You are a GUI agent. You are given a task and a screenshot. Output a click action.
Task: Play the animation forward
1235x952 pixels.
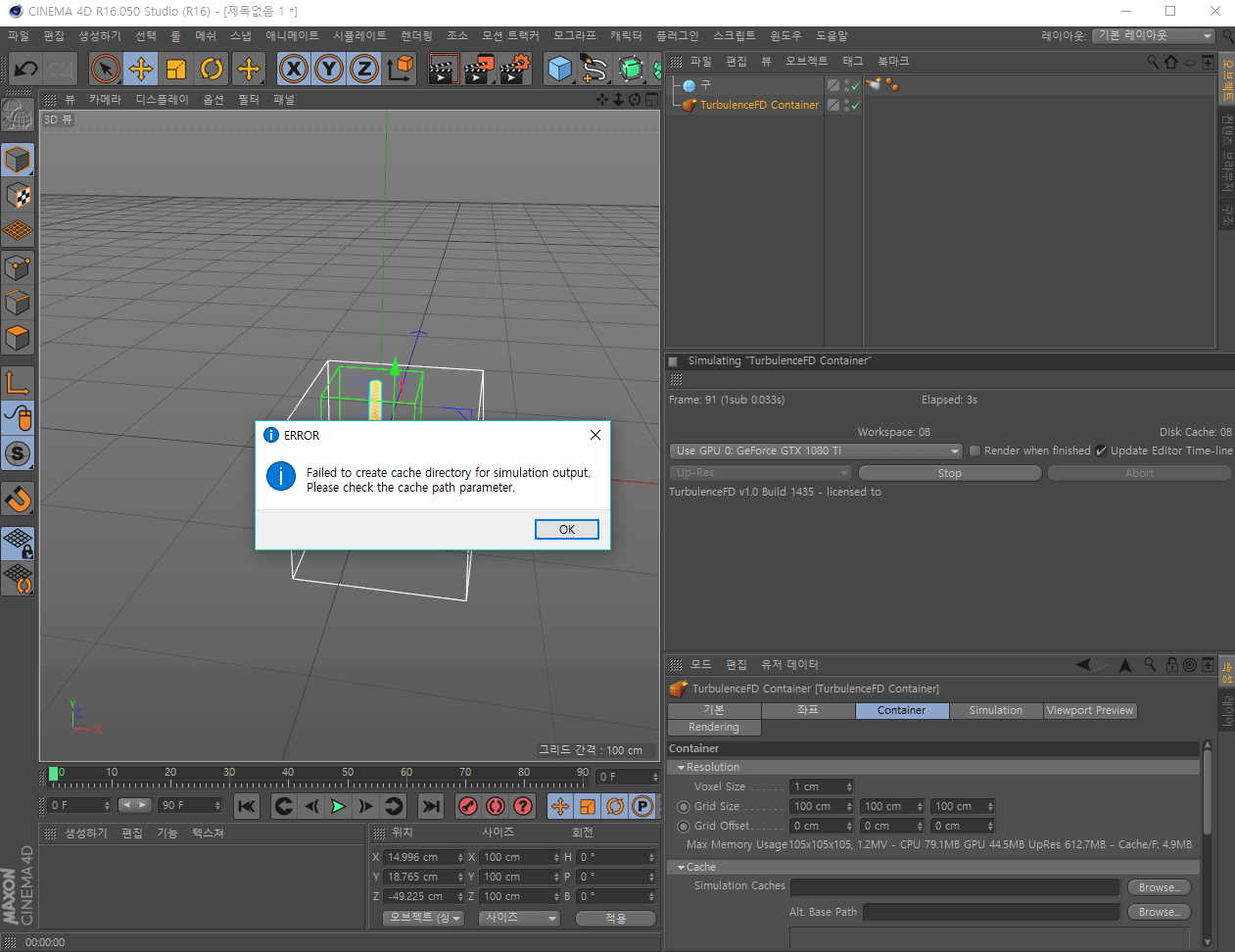pos(338,806)
